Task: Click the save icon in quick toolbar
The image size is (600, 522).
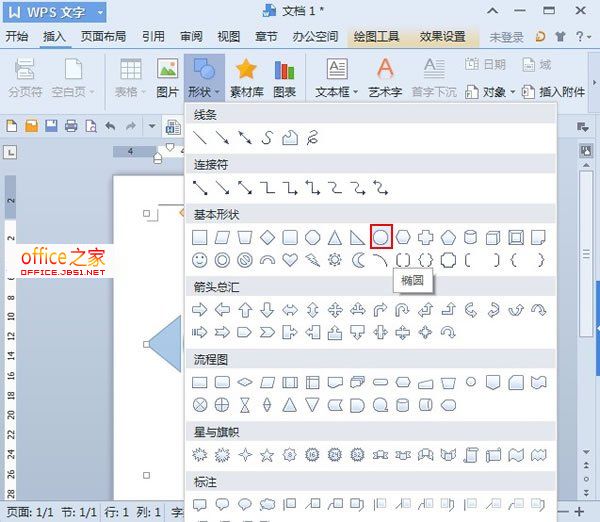Action: [51, 126]
